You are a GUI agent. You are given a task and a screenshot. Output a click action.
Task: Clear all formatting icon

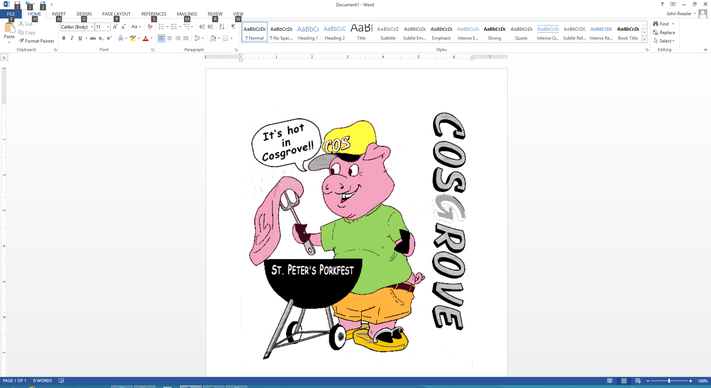point(150,27)
